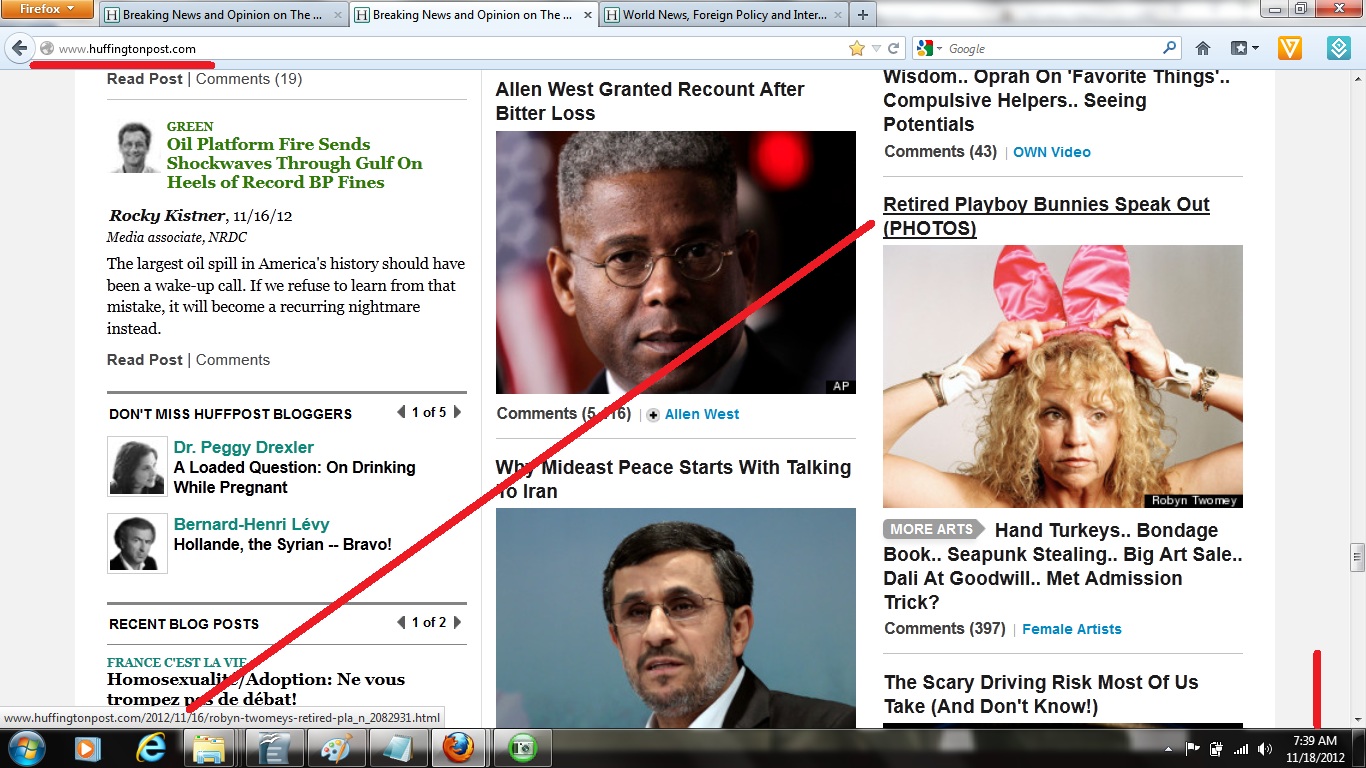The height and width of the screenshot is (768, 1366).
Task: Click the Rocky Kistner author thumbnail
Action: [133, 148]
